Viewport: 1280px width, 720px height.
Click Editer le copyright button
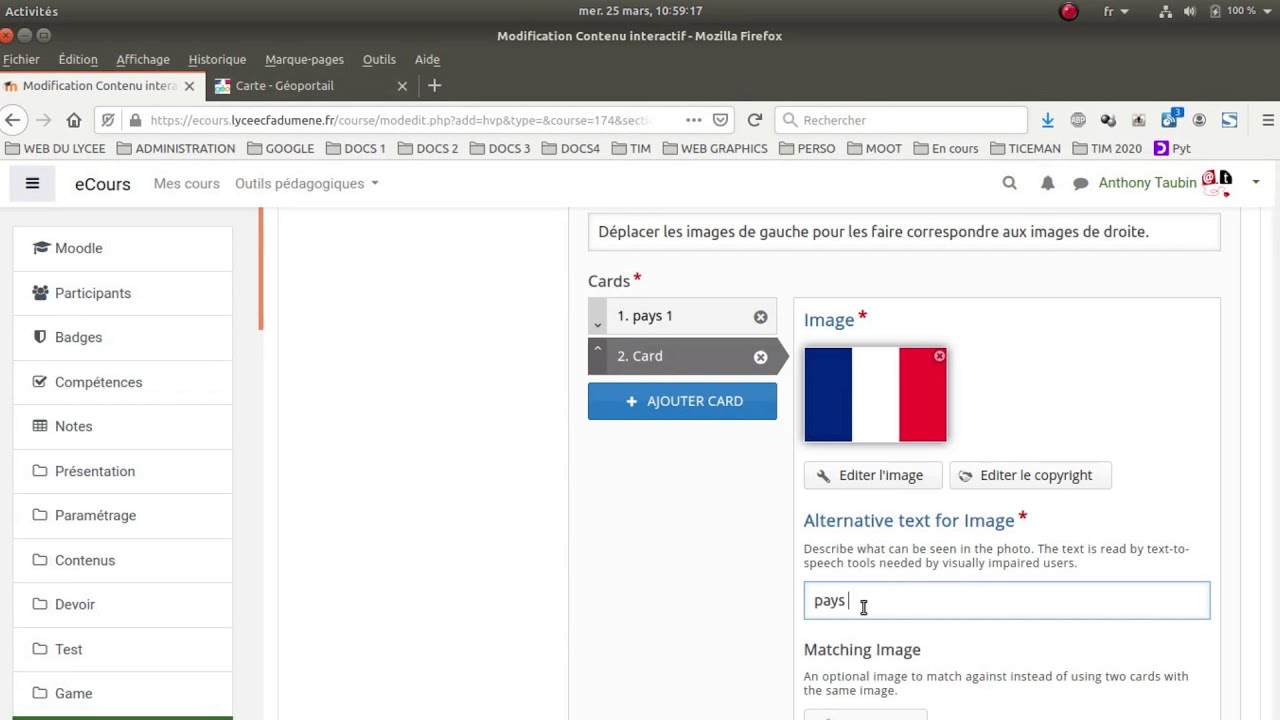[x=1030, y=475]
